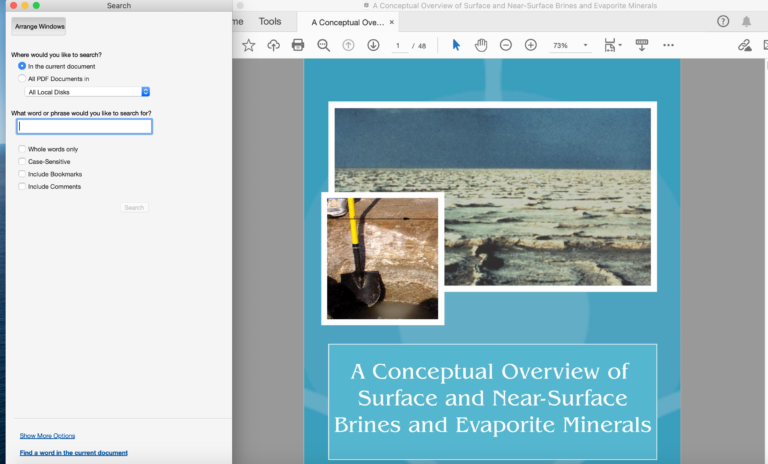Screen dimensions: 768x464
Task: Click the bookmark star icon
Action: click(248, 45)
